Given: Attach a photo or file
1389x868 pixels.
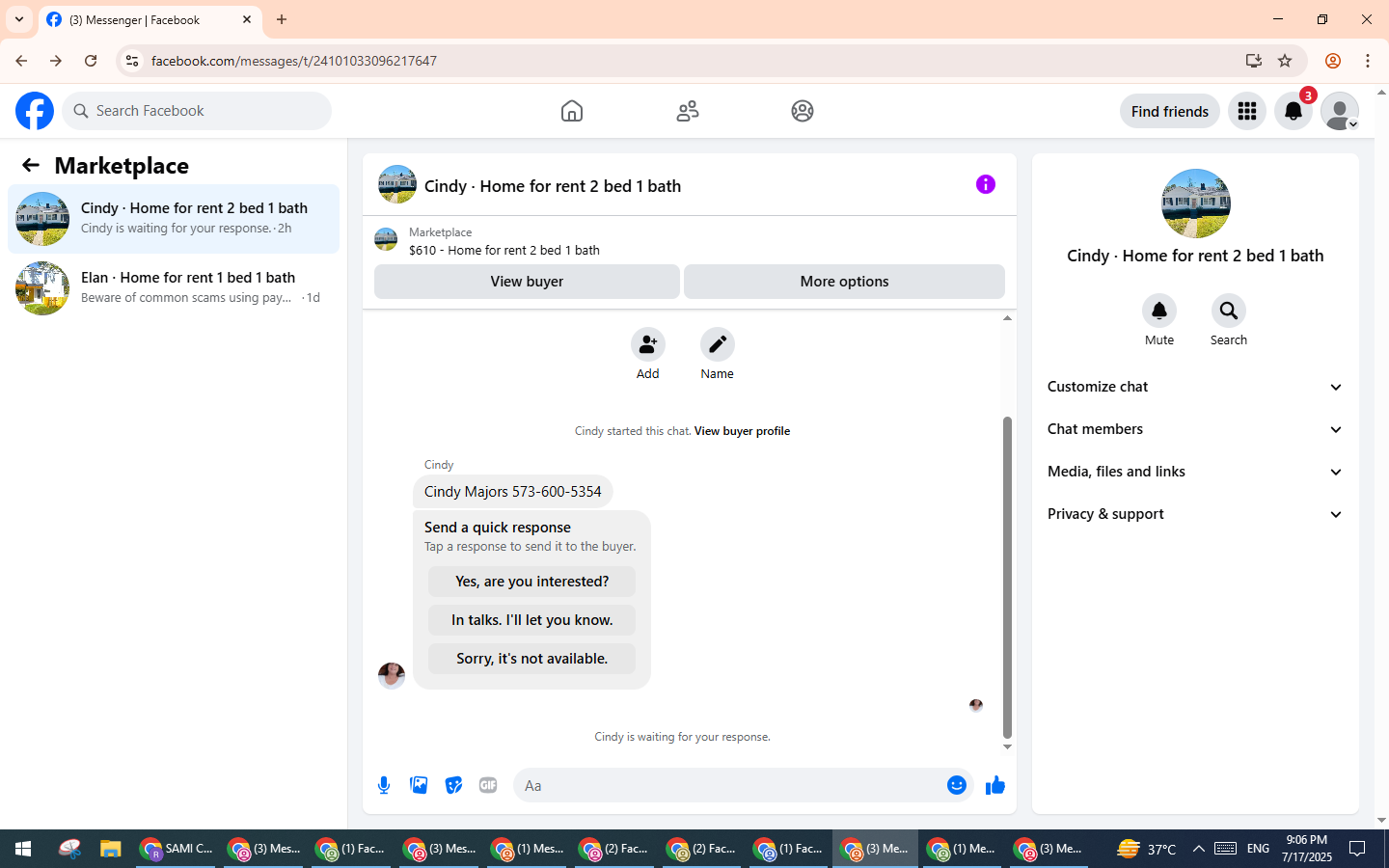Looking at the screenshot, I should click(419, 785).
